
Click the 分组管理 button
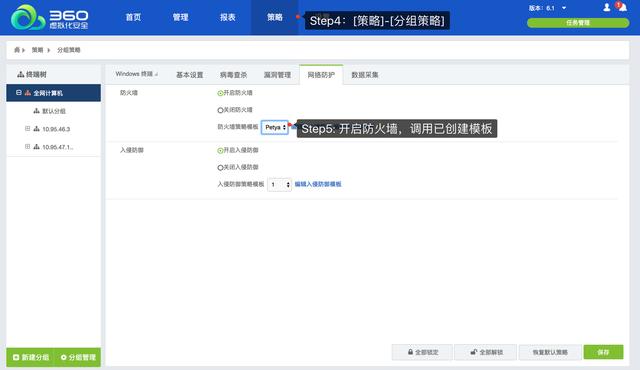78,357
